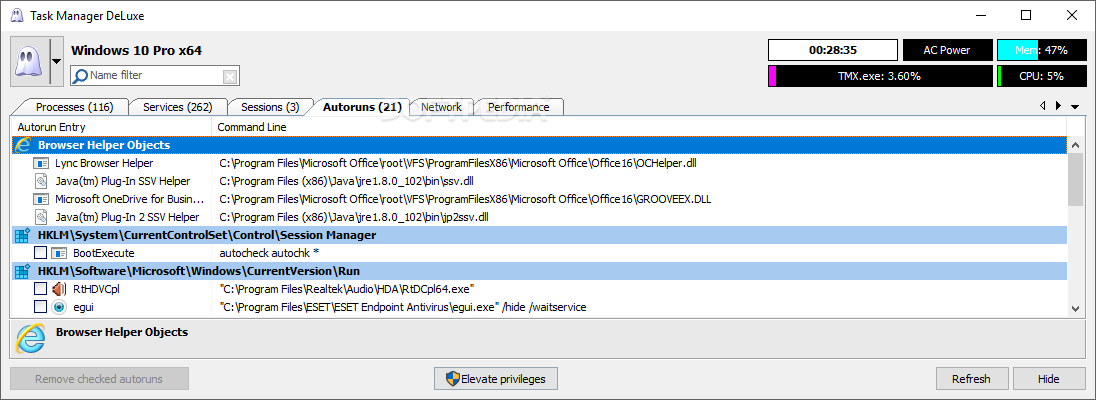The width and height of the screenshot is (1096, 400).
Task: Check the BootExecute checkbox
Action: tap(41, 253)
